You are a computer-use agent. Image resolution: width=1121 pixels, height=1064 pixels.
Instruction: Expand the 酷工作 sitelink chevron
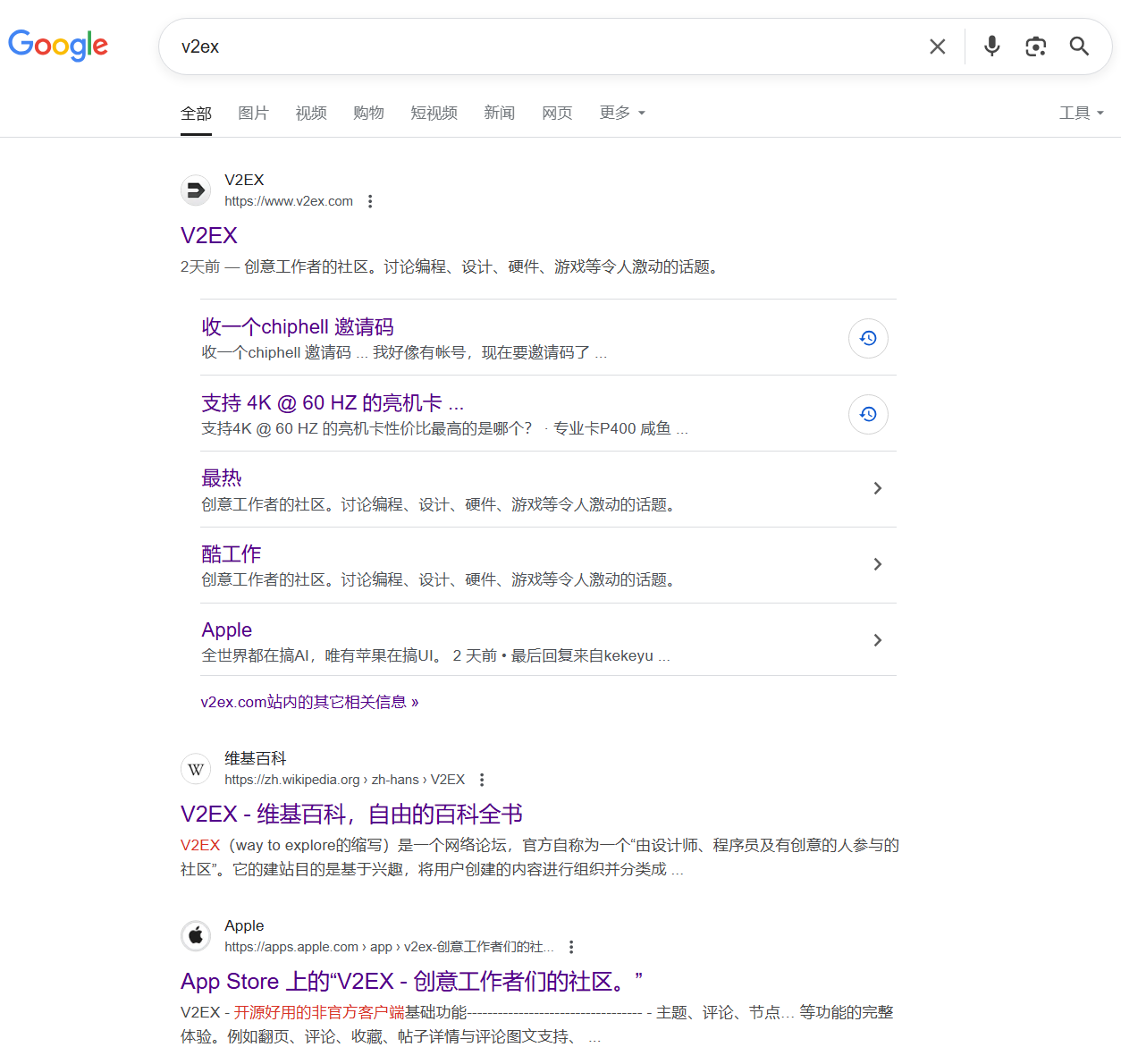(x=877, y=564)
